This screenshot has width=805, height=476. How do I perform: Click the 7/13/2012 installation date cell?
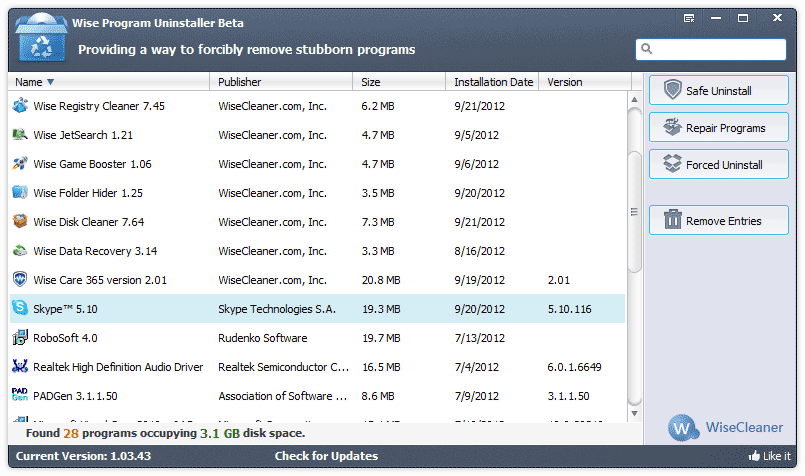tap(480, 338)
